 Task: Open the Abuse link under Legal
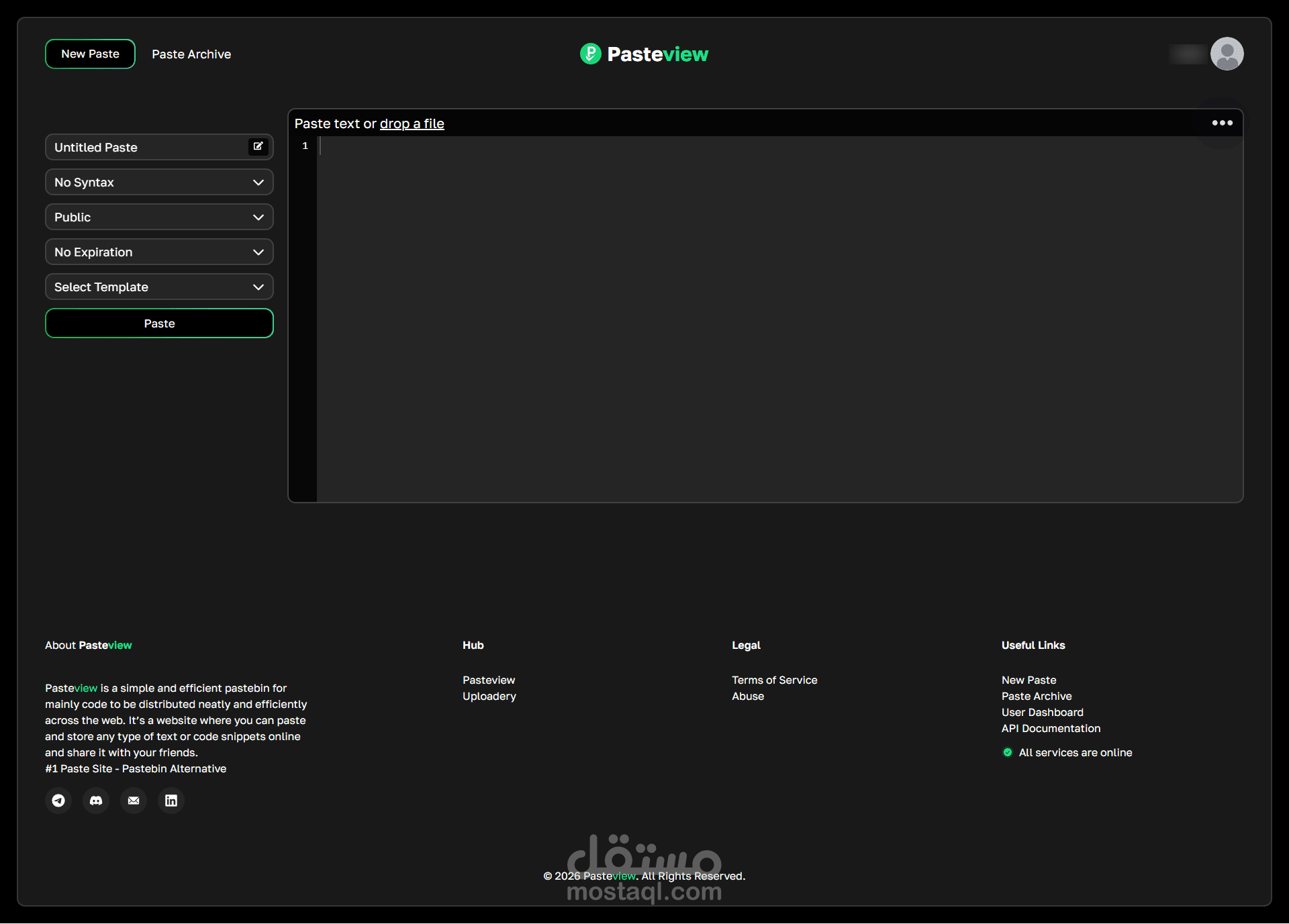[748, 696]
